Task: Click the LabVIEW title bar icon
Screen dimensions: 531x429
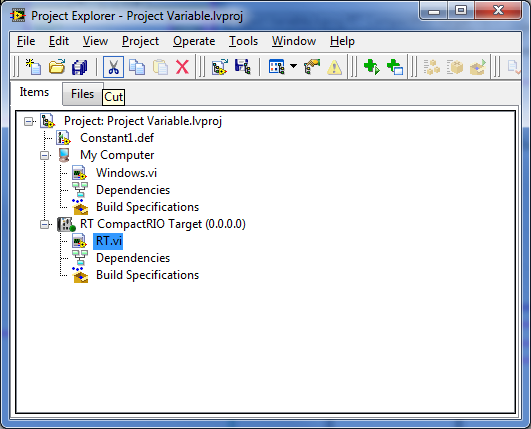Action: pos(18,16)
